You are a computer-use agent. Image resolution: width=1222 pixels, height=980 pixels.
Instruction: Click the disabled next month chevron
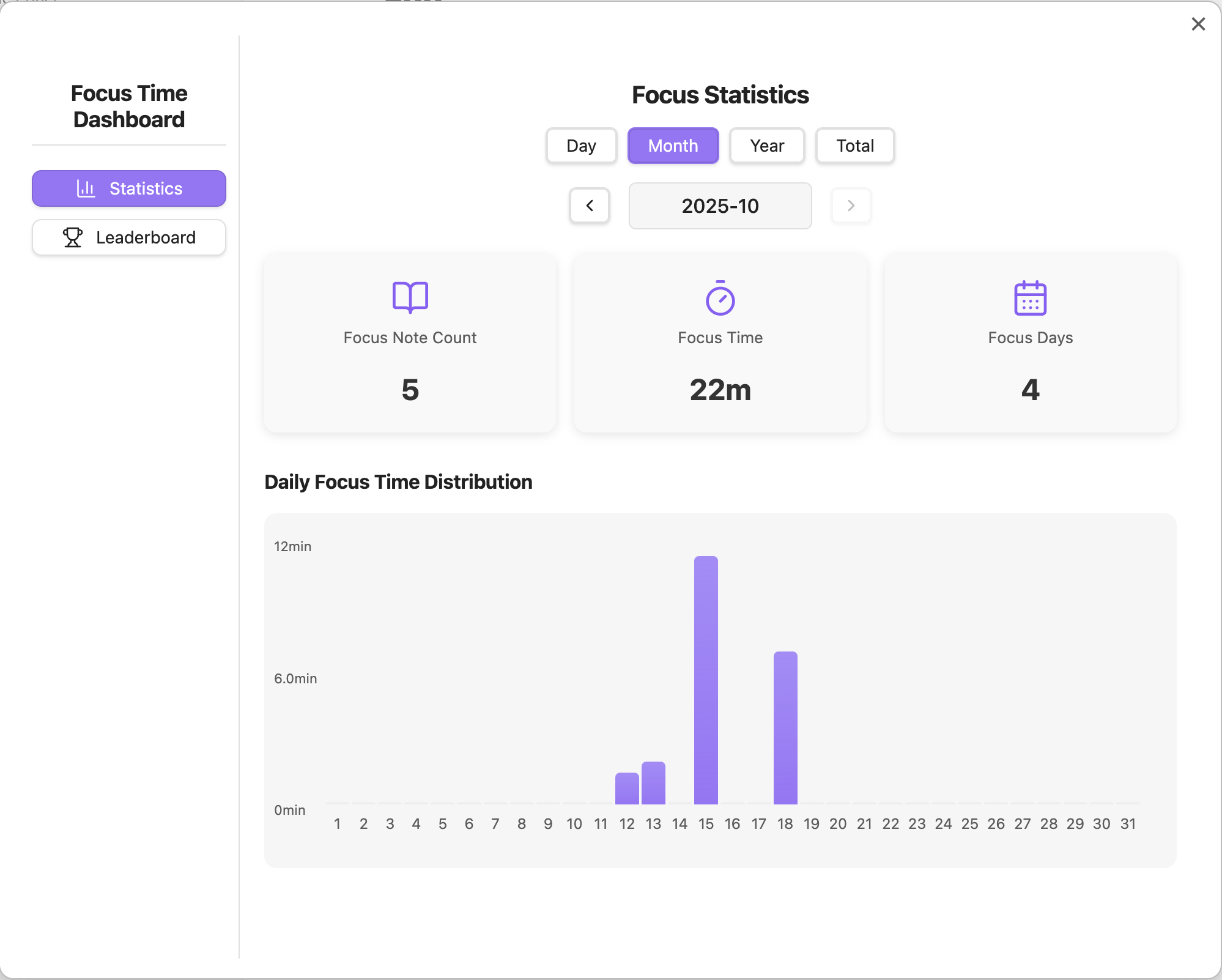[x=851, y=206]
